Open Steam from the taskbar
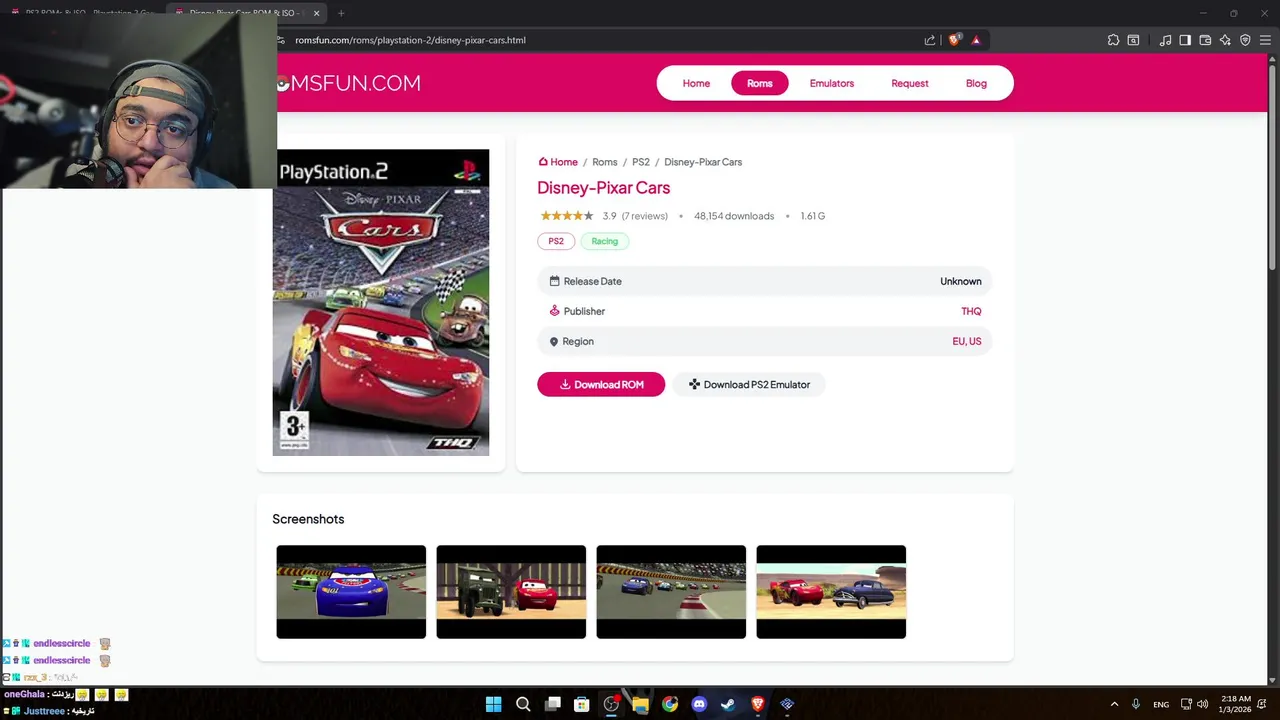Viewport: 1280px width, 720px height. (728, 704)
